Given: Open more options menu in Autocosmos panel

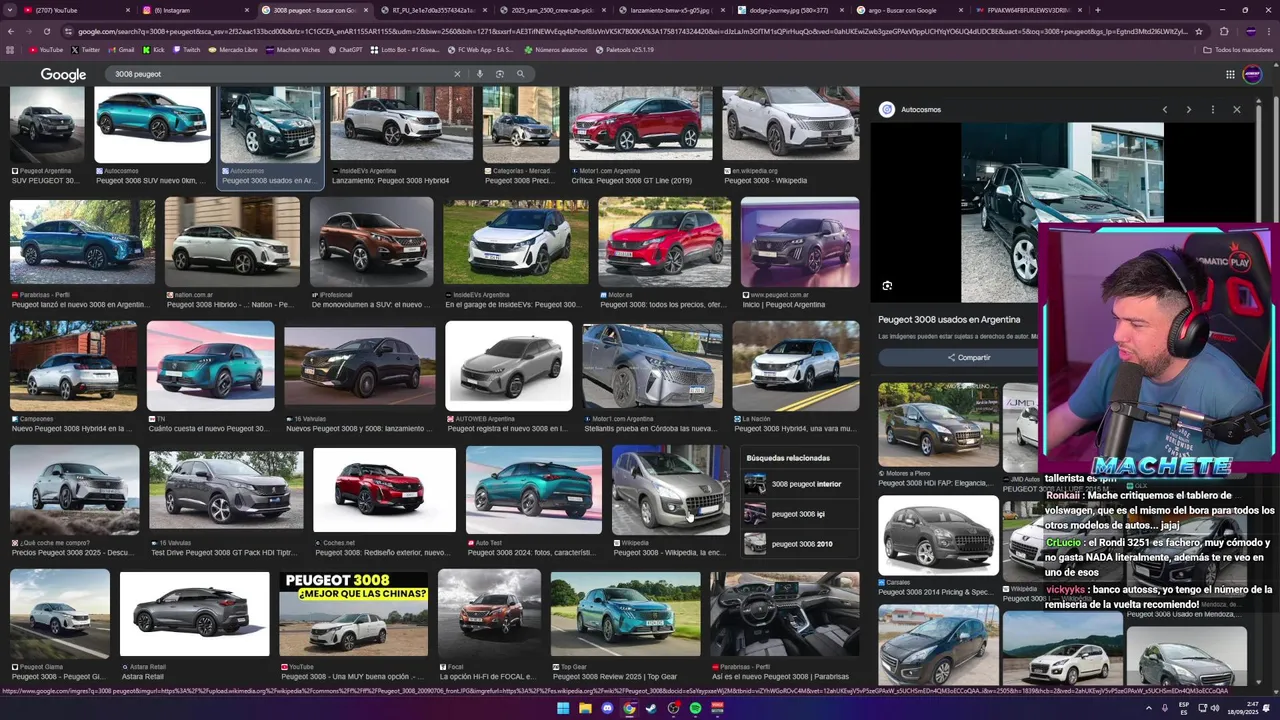Looking at the screenshot, I should coord(1213,109).
